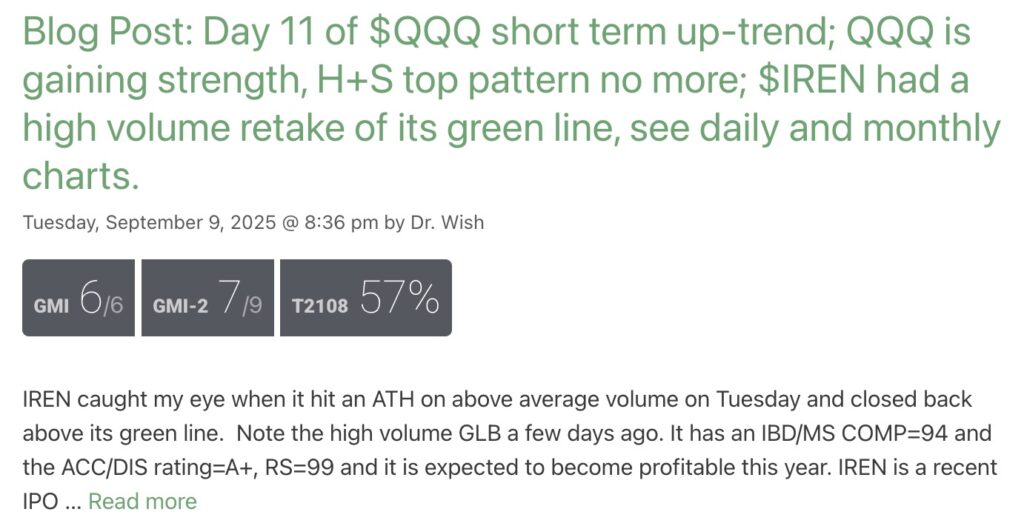This screenshot has width=1024, height=529.
Task: Click the Tuesday, September 9, 2025 date
Action: [x=150, y=223]
